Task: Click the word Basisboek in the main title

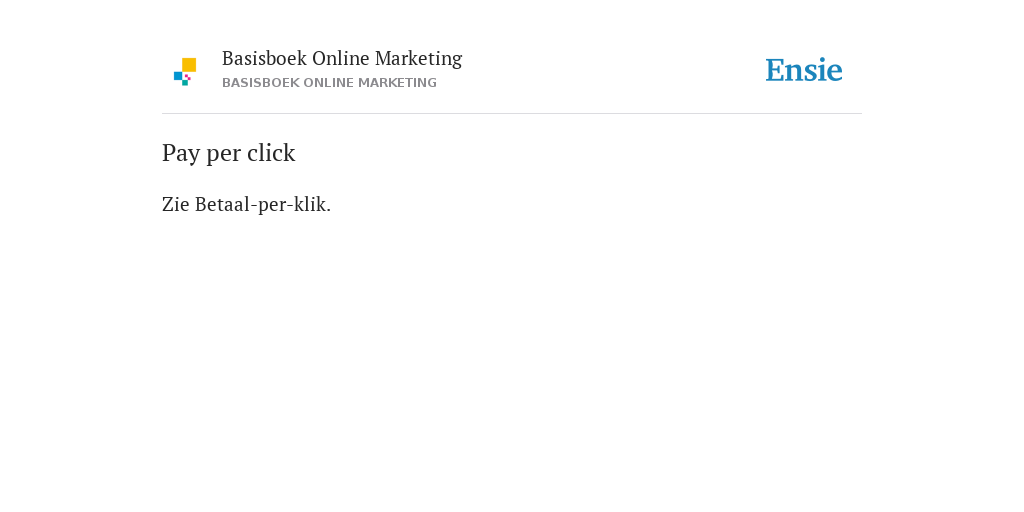Action: pyautogui.click(x=264, y=59)
